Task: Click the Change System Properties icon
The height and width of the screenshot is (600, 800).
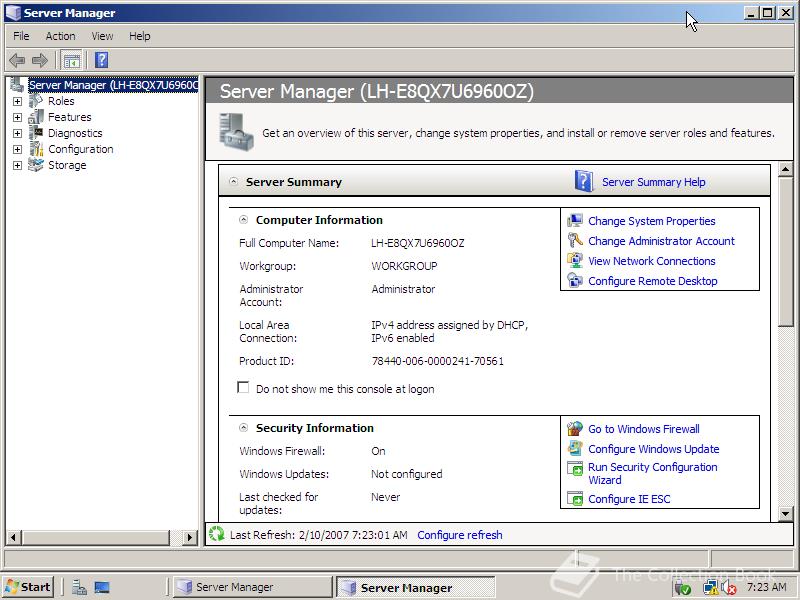Action: [x=575, y=220]
